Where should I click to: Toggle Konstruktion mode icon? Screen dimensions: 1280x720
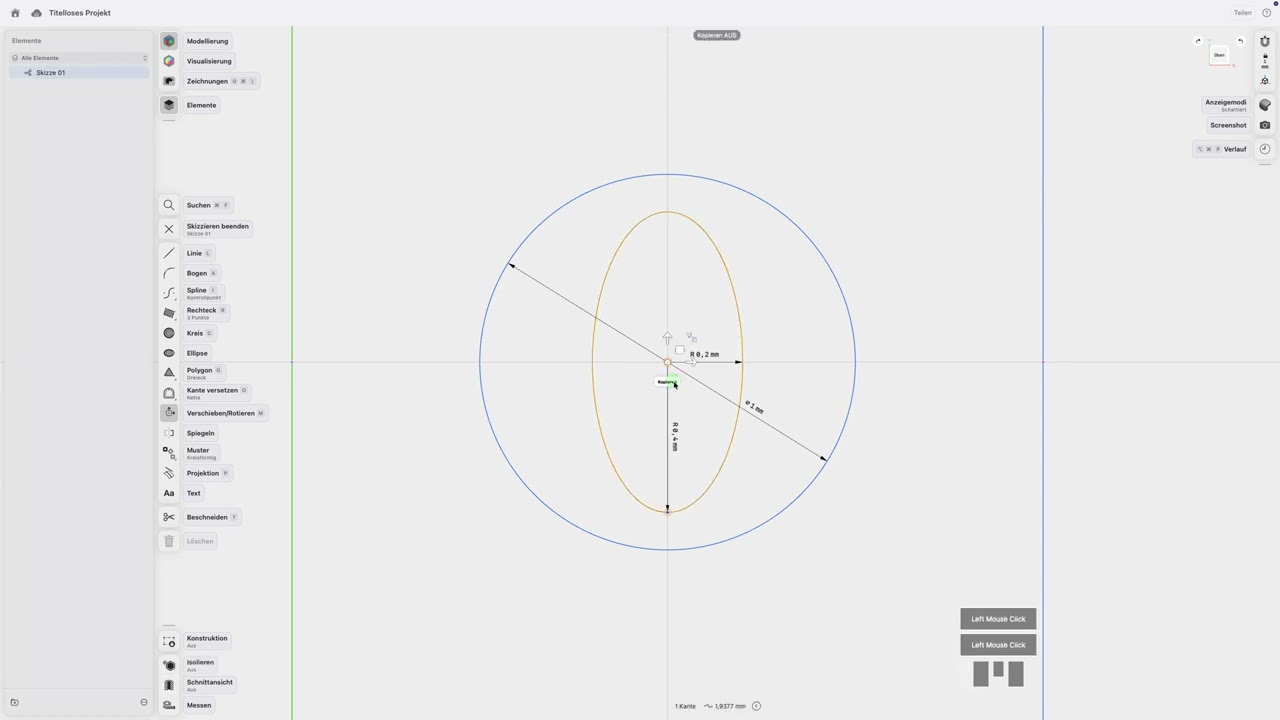[169, 641]
